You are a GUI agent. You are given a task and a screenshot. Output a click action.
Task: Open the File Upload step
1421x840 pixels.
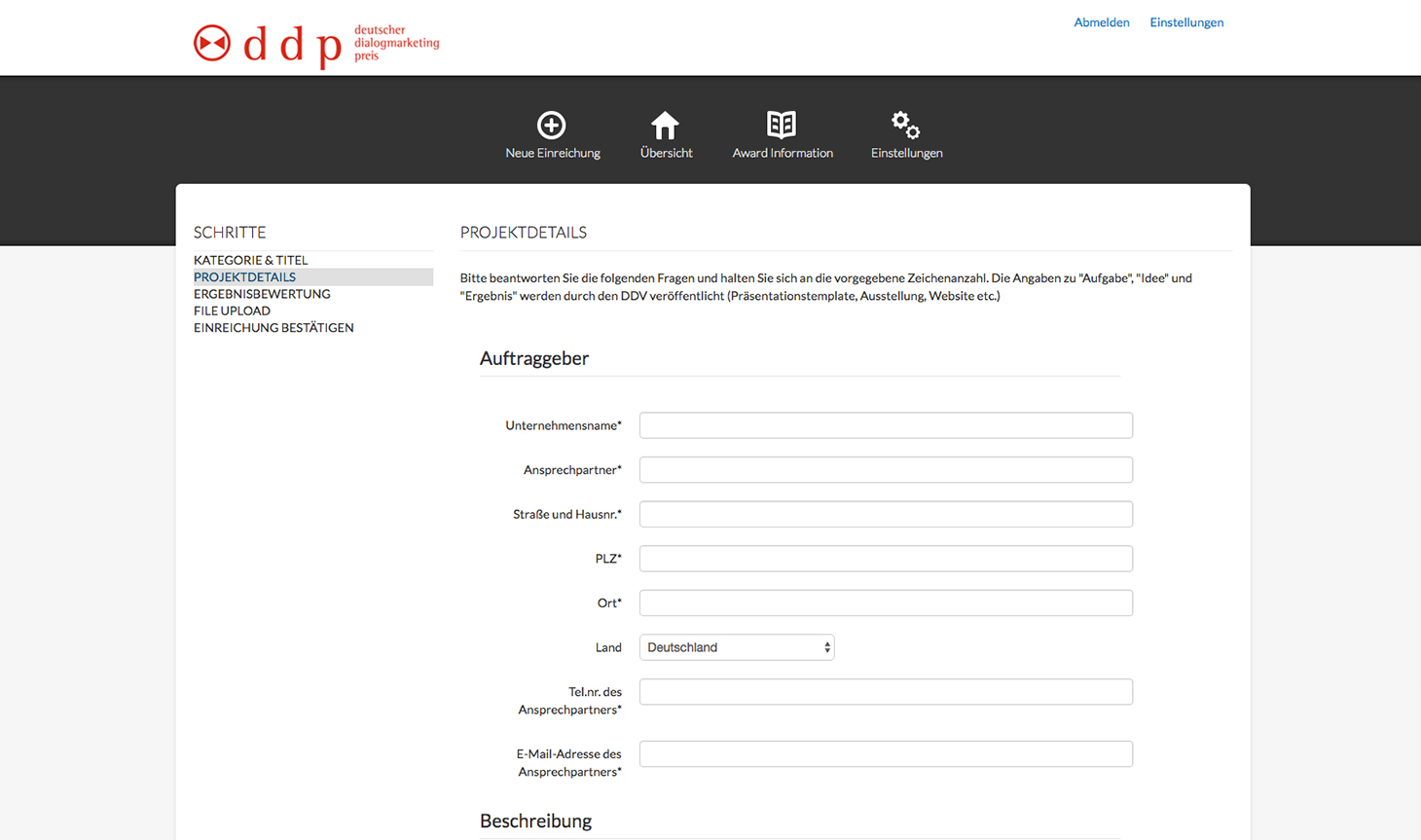tap(232, 311)
